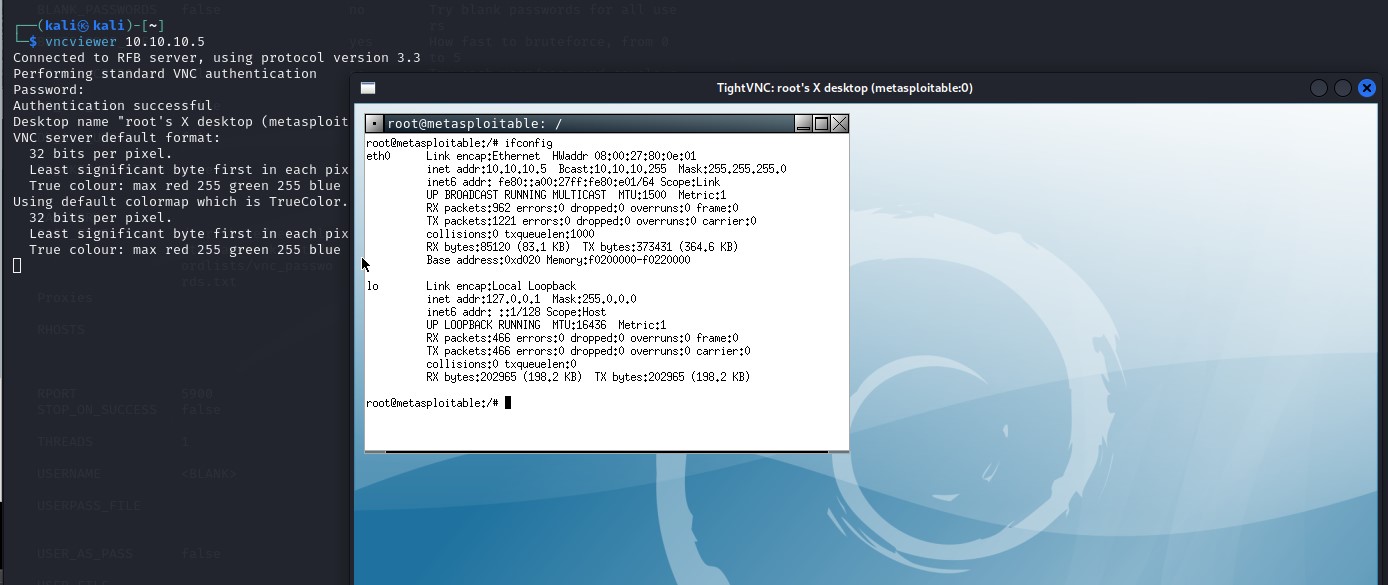Click the Kali terminal cursor block below the output
Image resolution: width=1388 pixels, height=585 pixels.
(x=17, y=265)
